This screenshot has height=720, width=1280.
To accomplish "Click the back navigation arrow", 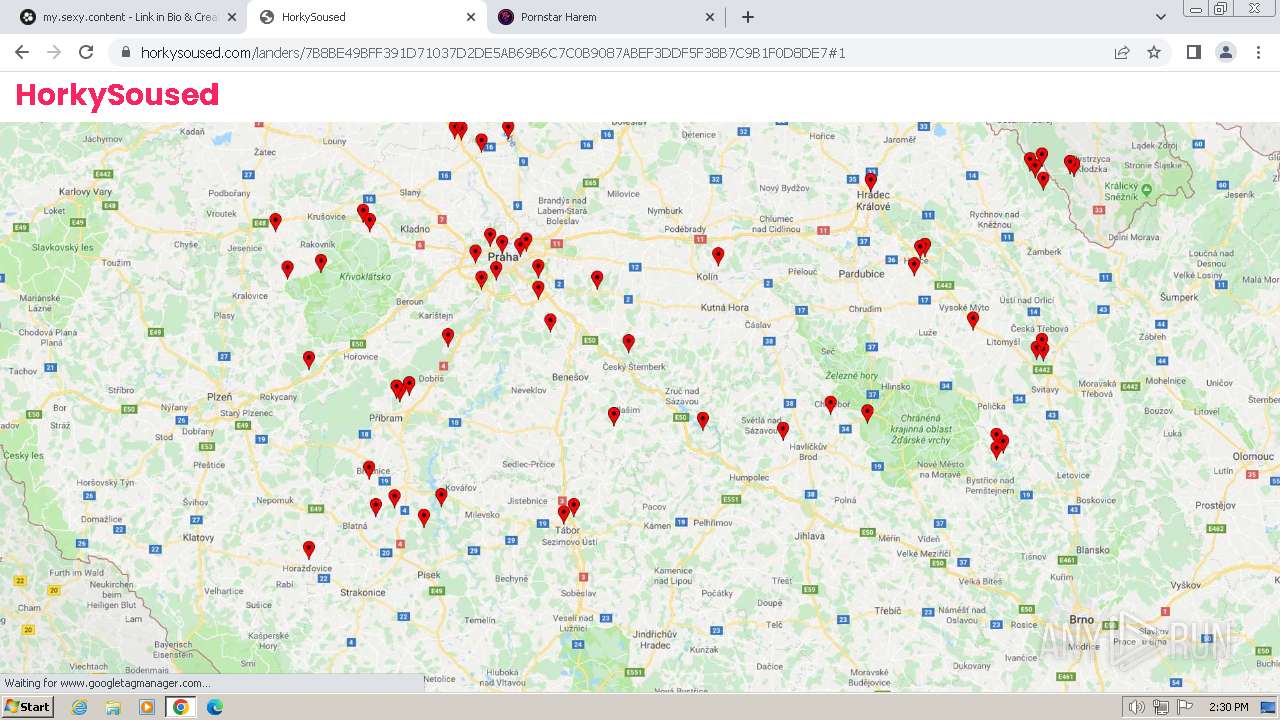I will point(22,52).
